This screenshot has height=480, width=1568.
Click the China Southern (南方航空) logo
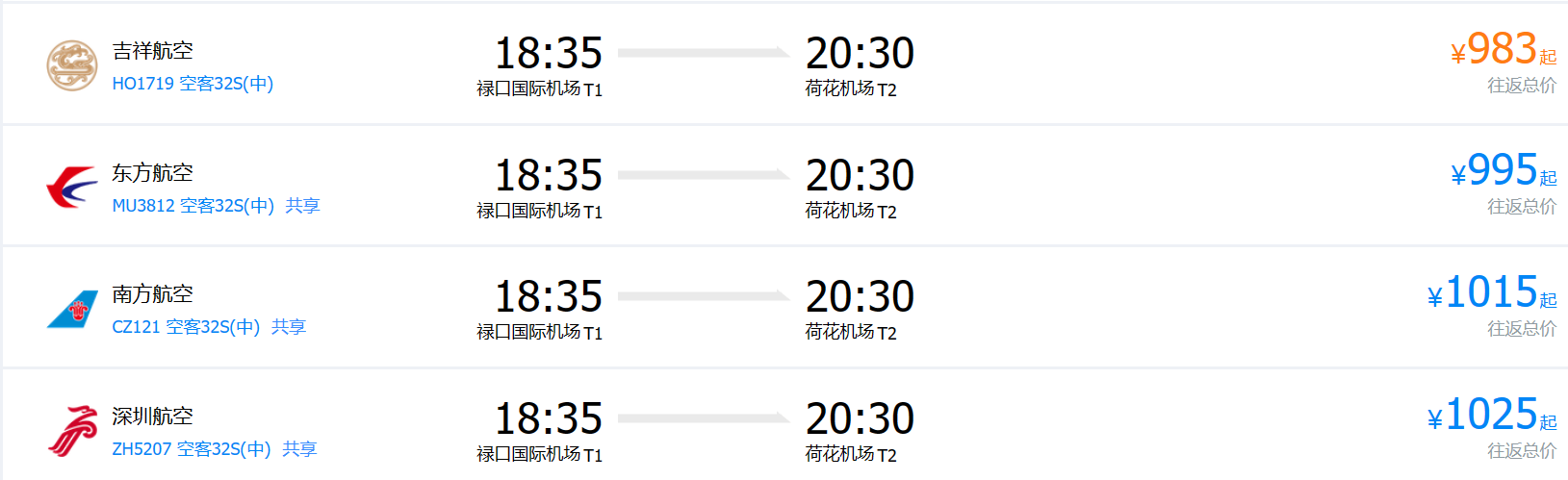(72, 309)
